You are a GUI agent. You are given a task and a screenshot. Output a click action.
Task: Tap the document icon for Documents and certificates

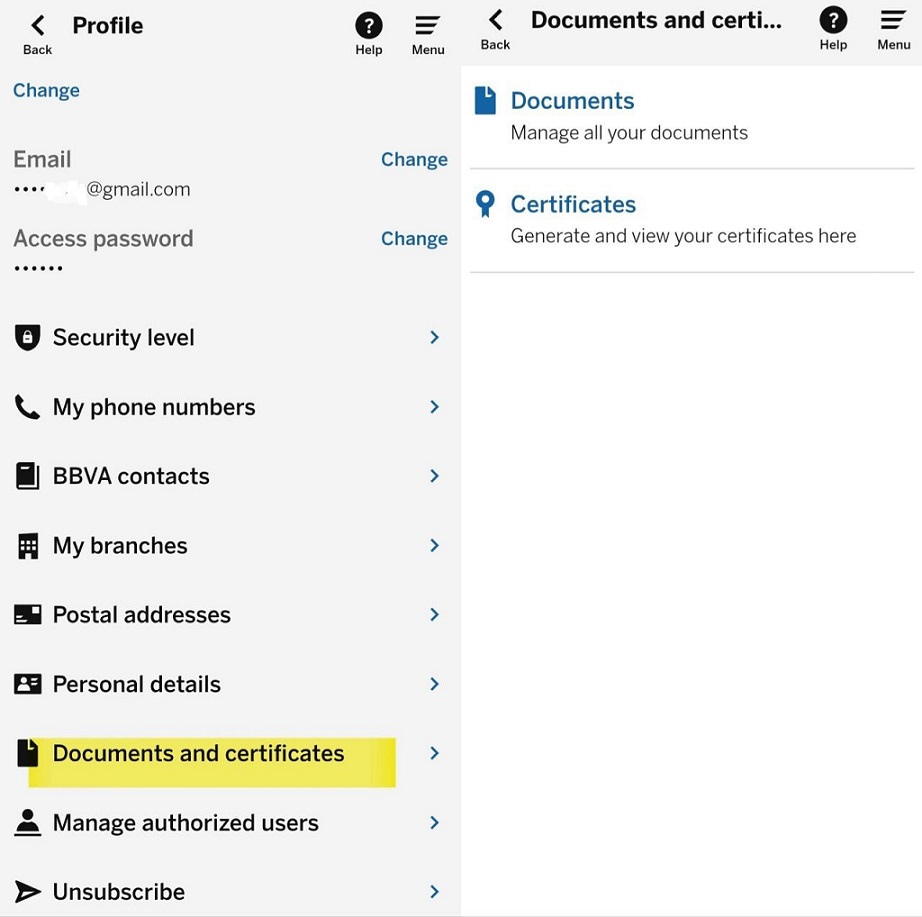(x=28, y=753)
